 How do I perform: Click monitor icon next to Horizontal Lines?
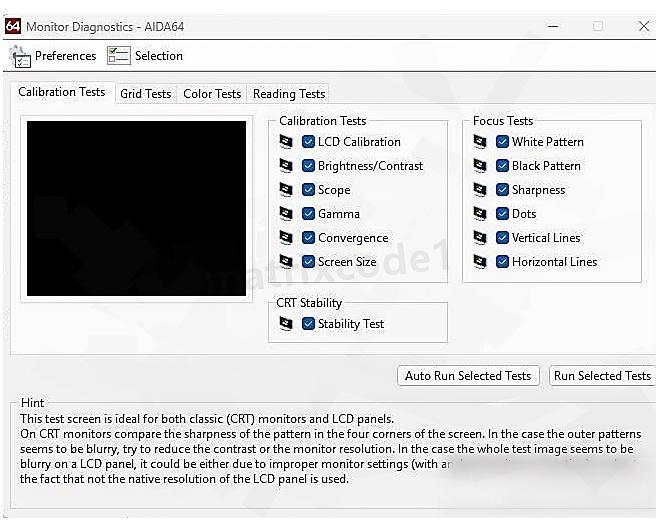pos(480,261)
